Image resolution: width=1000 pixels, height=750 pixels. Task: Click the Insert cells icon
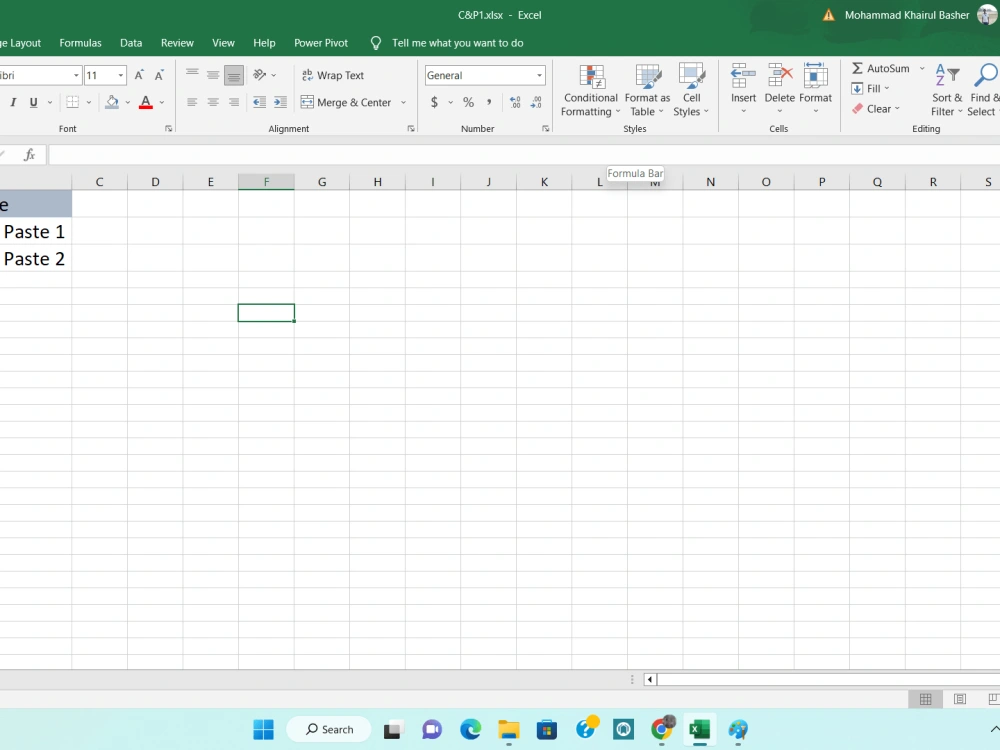[743, 76]
